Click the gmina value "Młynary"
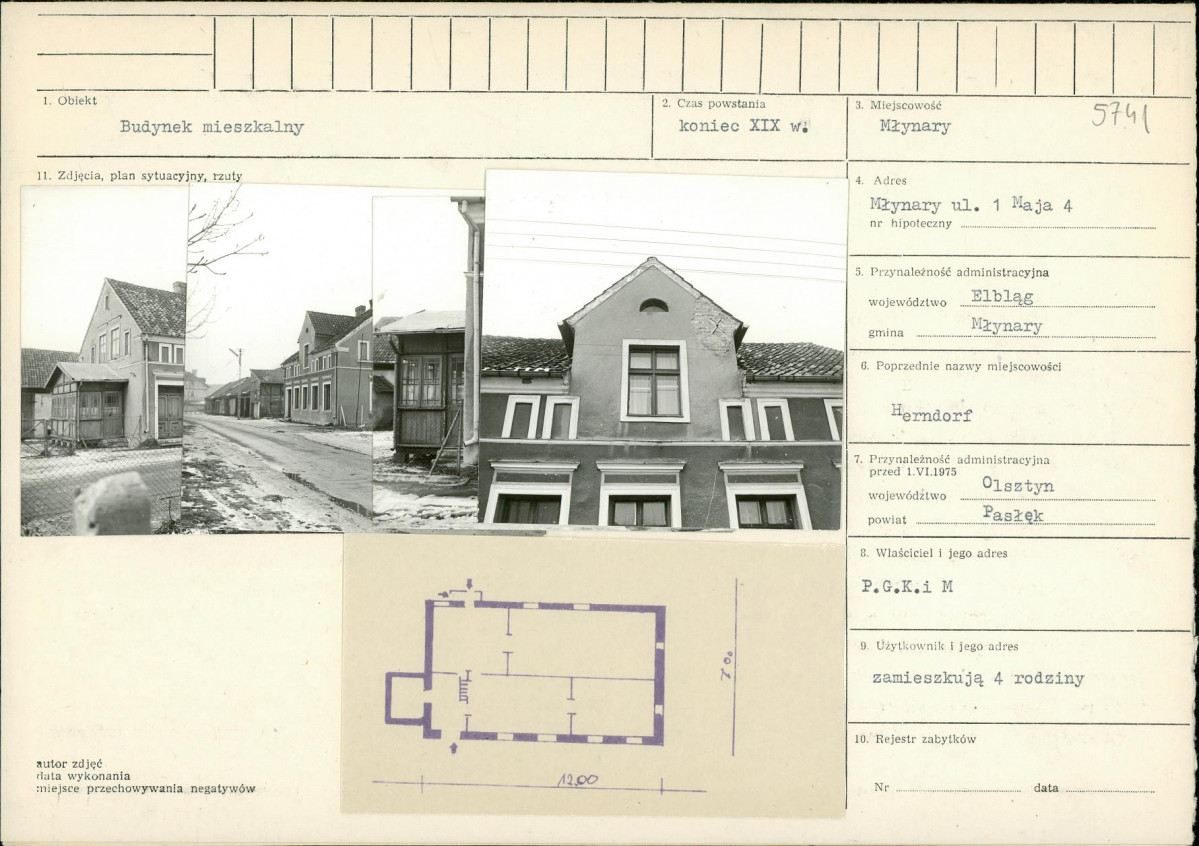 [x=1006, y=326]
